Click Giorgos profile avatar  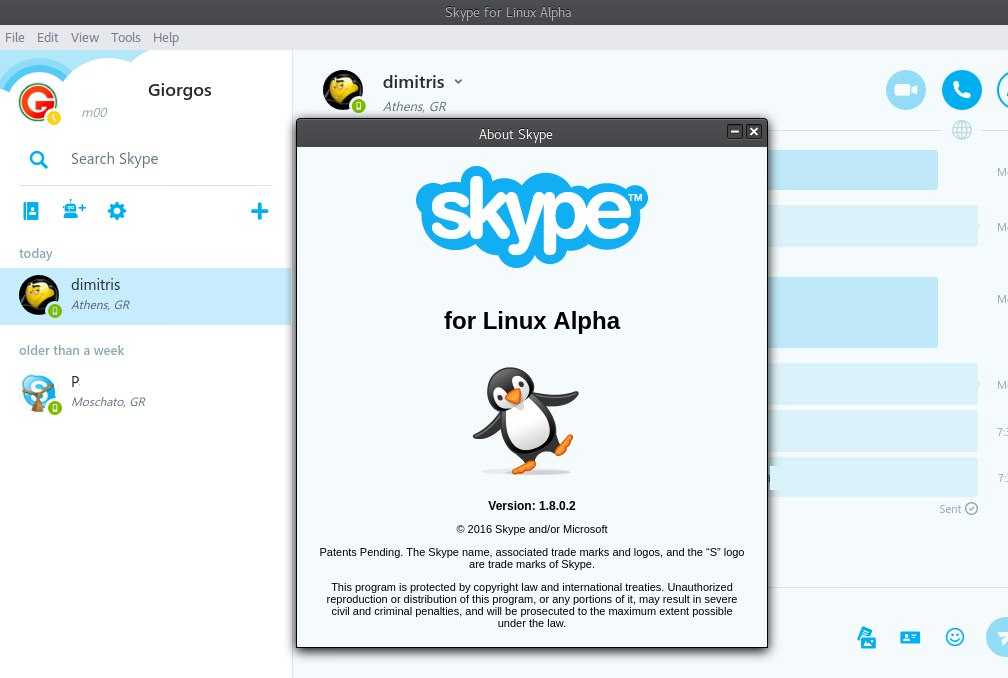point(39,102)
